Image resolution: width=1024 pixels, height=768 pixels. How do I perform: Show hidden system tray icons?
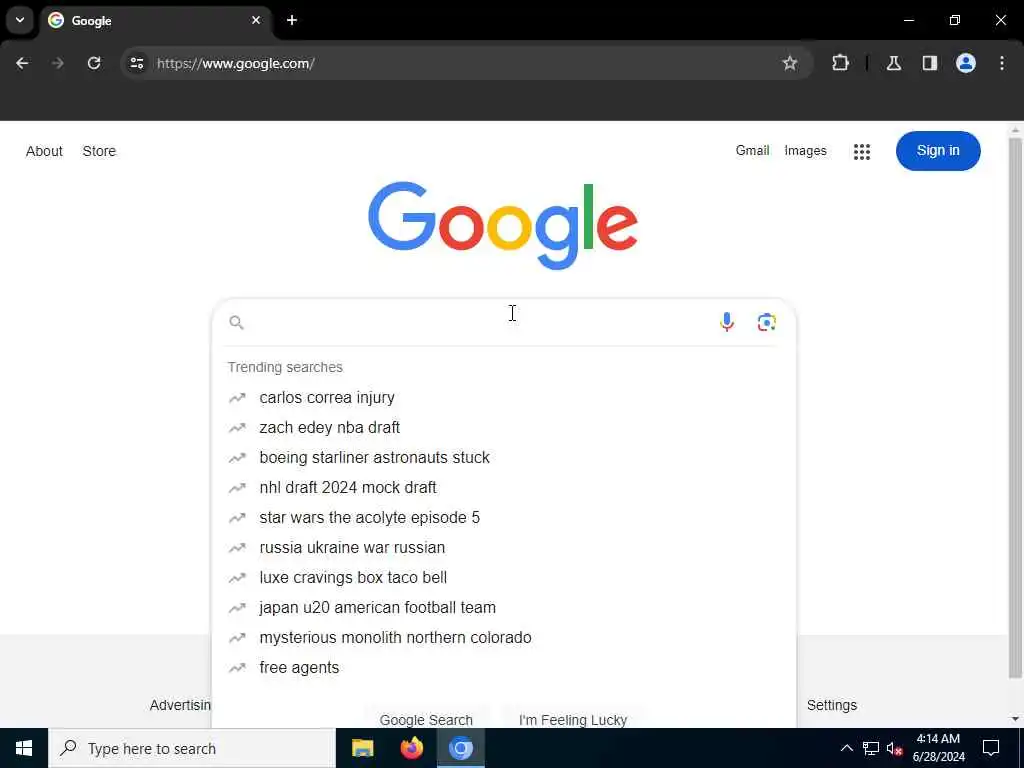(846, 748)
